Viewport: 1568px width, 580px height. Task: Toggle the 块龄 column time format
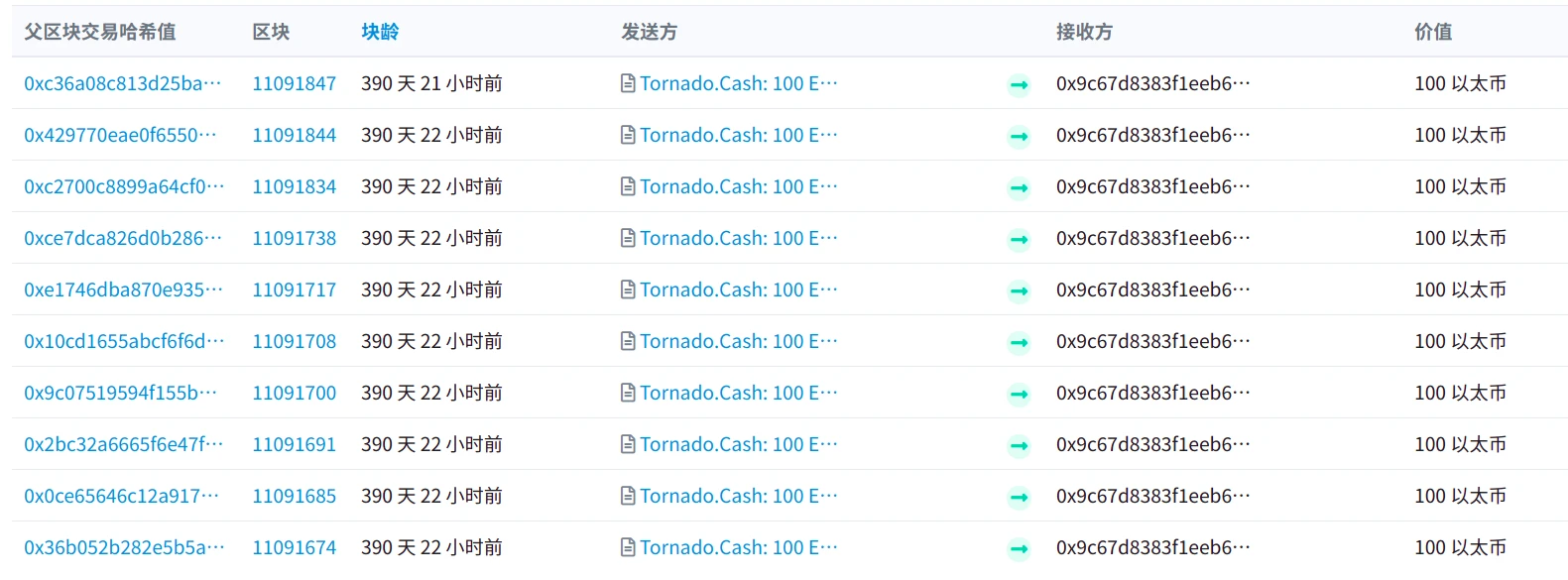380,32
